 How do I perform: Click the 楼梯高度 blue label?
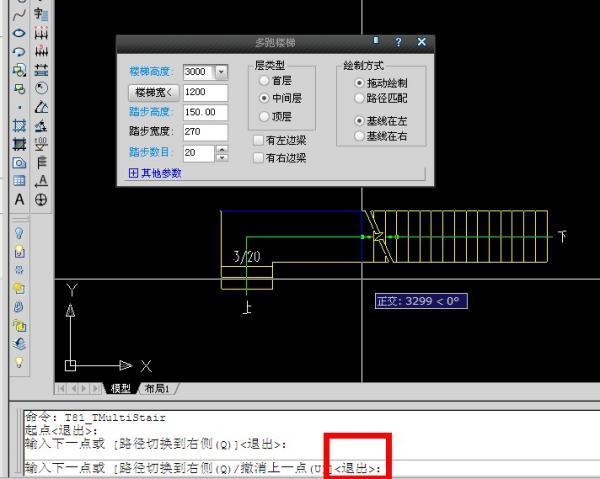click(150, 72)
